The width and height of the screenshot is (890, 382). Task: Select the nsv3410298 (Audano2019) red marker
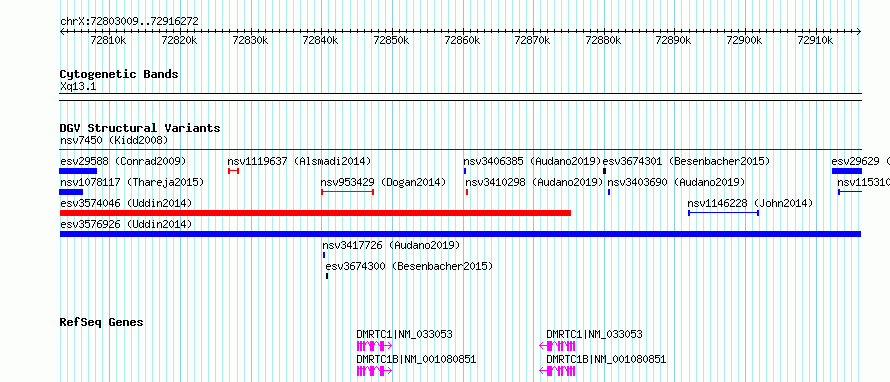pos(467,192)
